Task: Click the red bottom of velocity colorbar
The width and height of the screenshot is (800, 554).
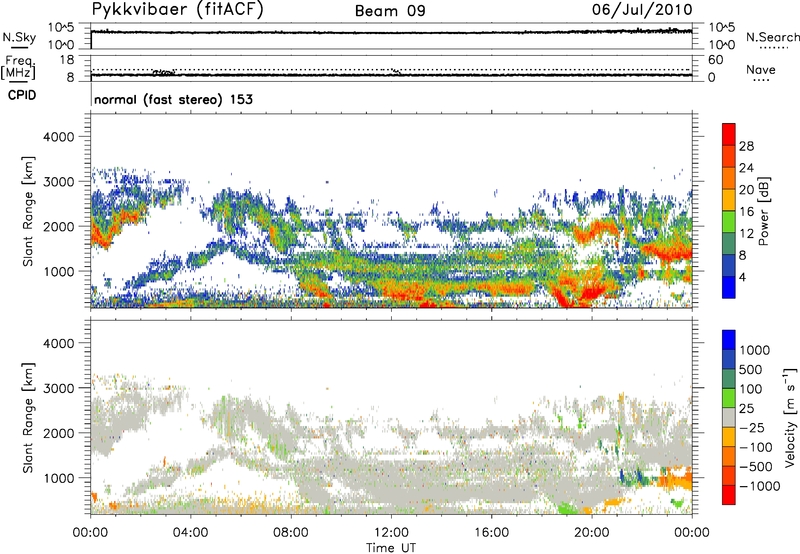Action: [x=729, y=495]
